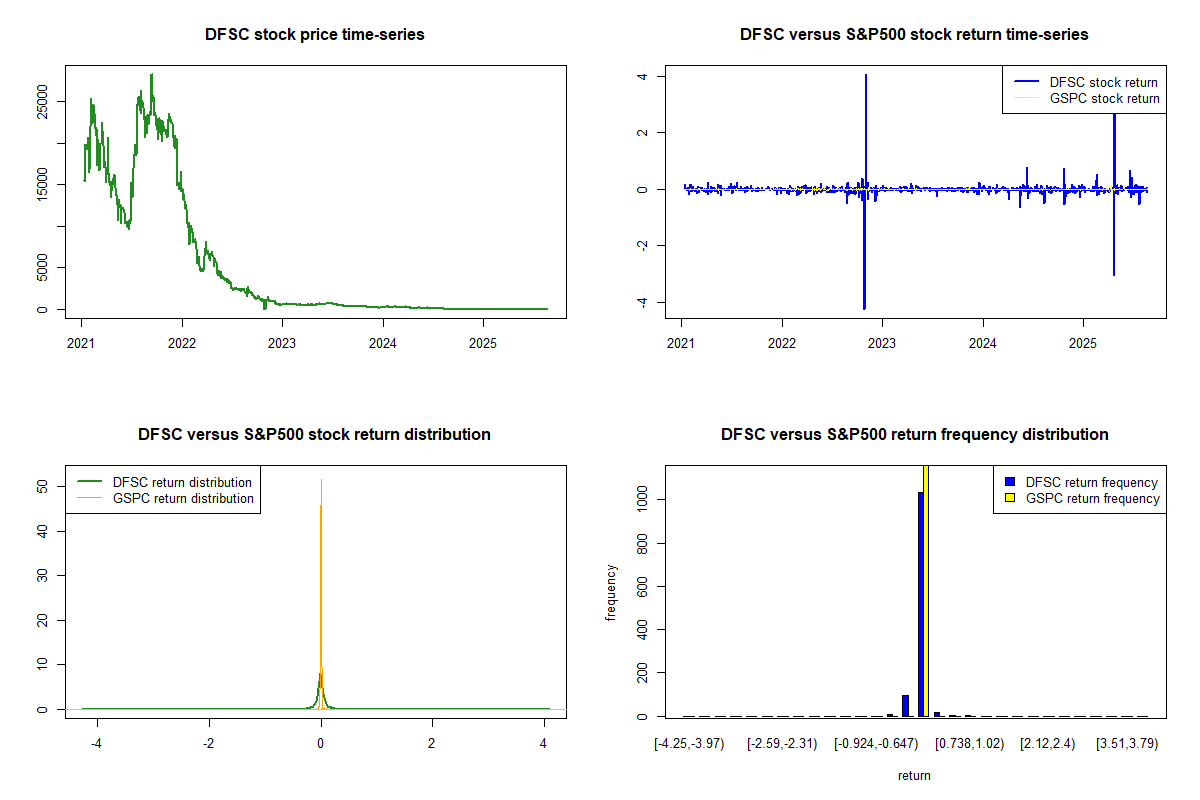Click the 'return' x-axis label under the histogram

click(914, 775)
